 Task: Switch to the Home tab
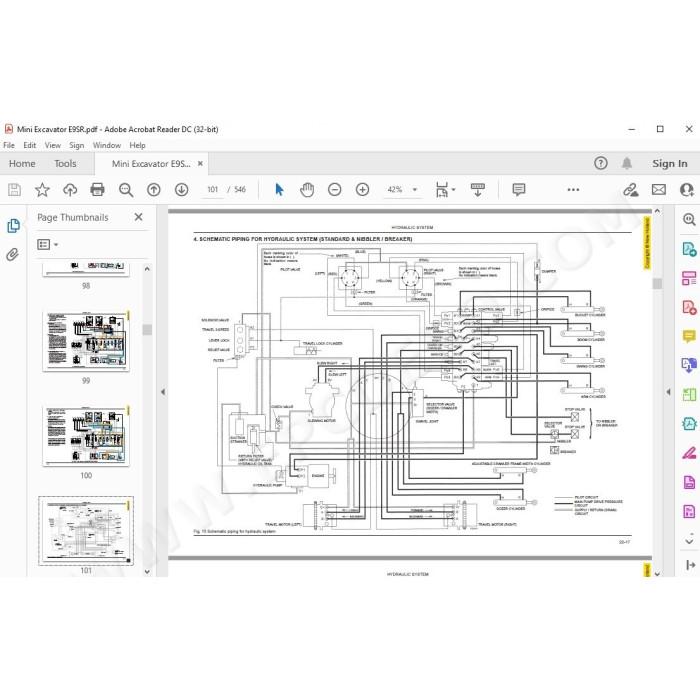[22, 163]
